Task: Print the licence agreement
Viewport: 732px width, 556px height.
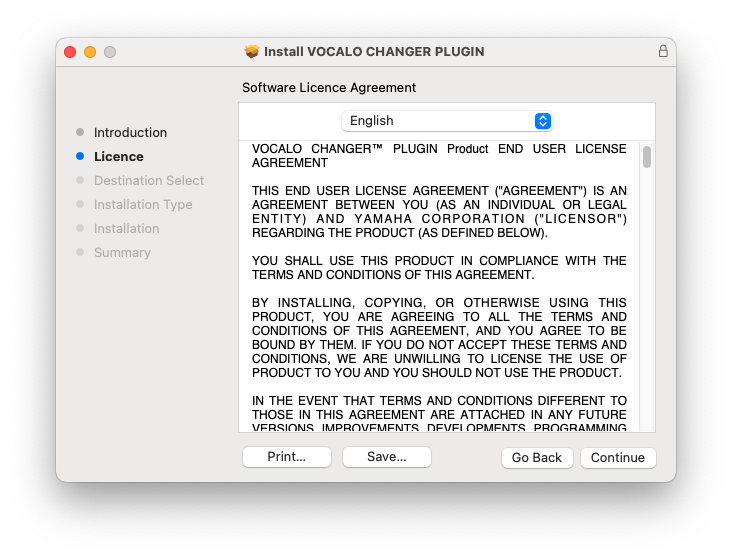Action: coord(287,457)
